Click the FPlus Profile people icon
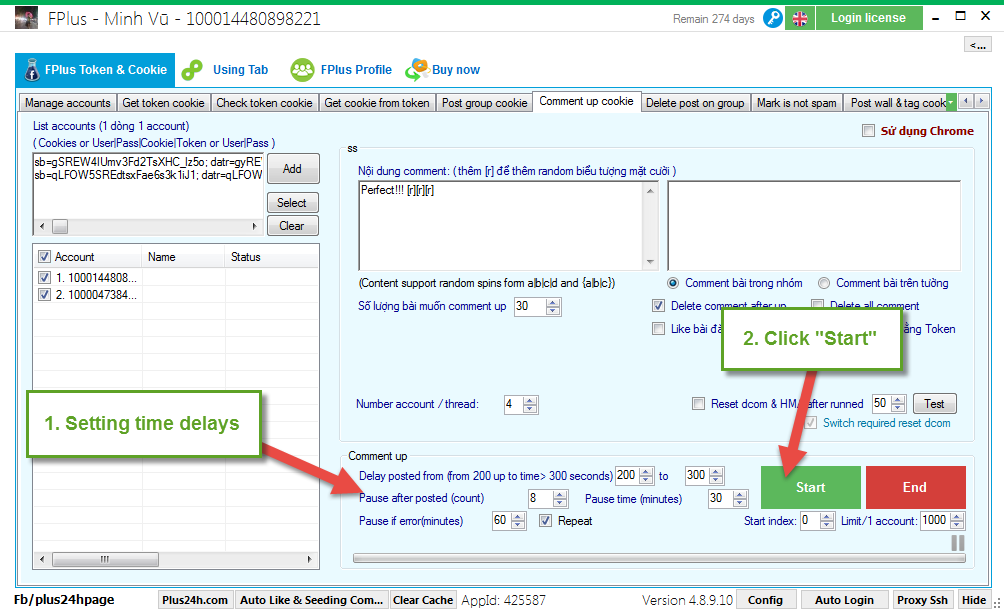This screenshot has width=1004, height=612. coord(302,70)
